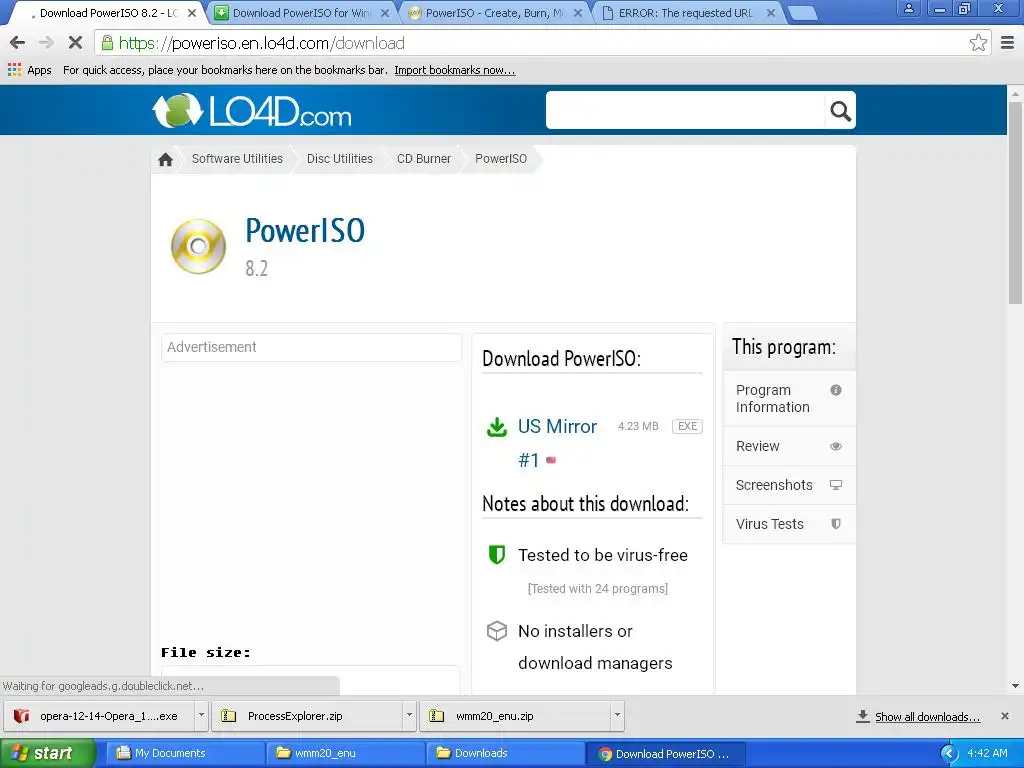Click the shield icon beside Virus Tests
1024x768 pixels.
coord(835,524)
